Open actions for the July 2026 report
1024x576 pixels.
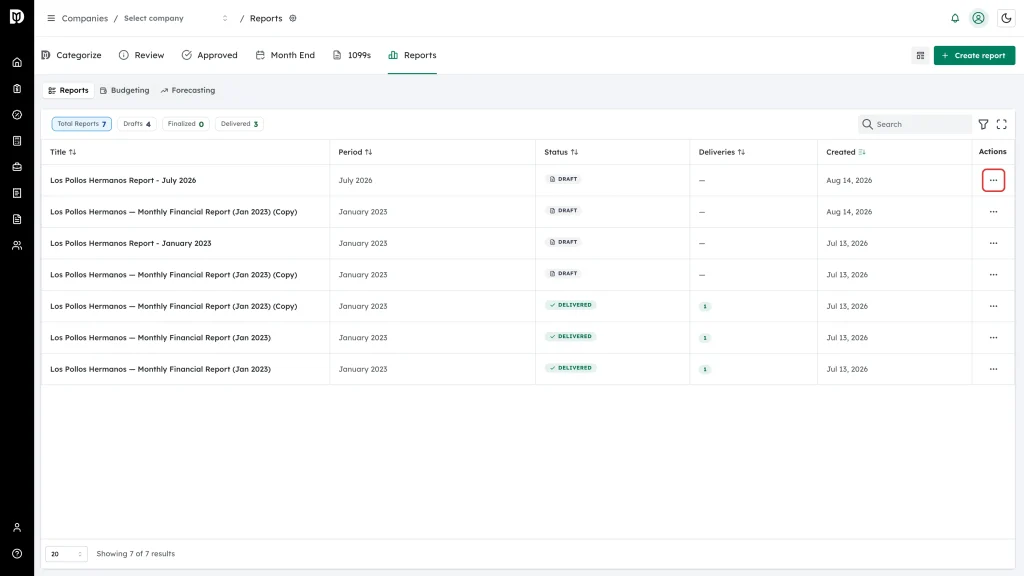click(x=993, y=180)
